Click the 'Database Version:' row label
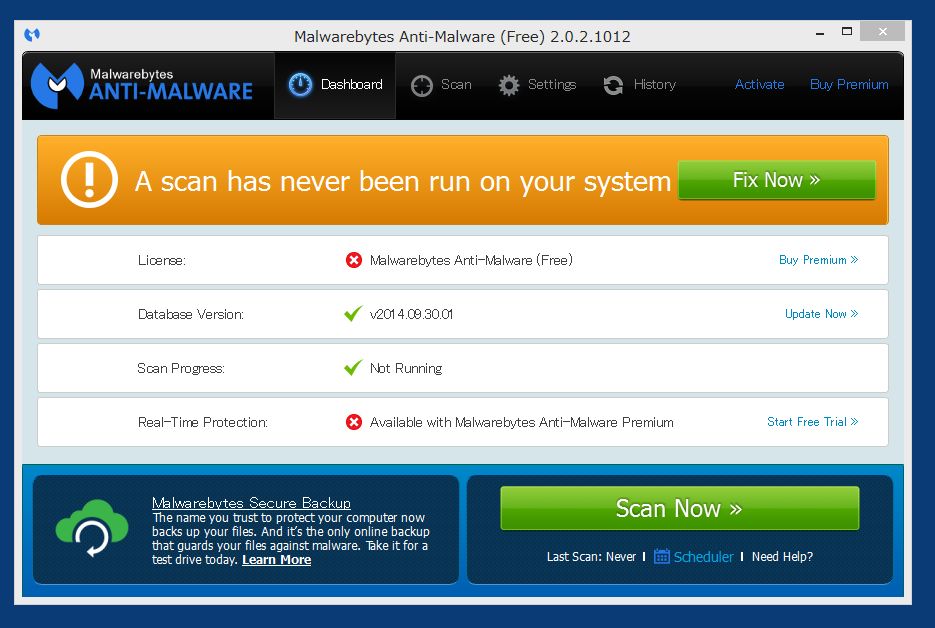The height and width of the screenshot is (628, 935). 191,314
